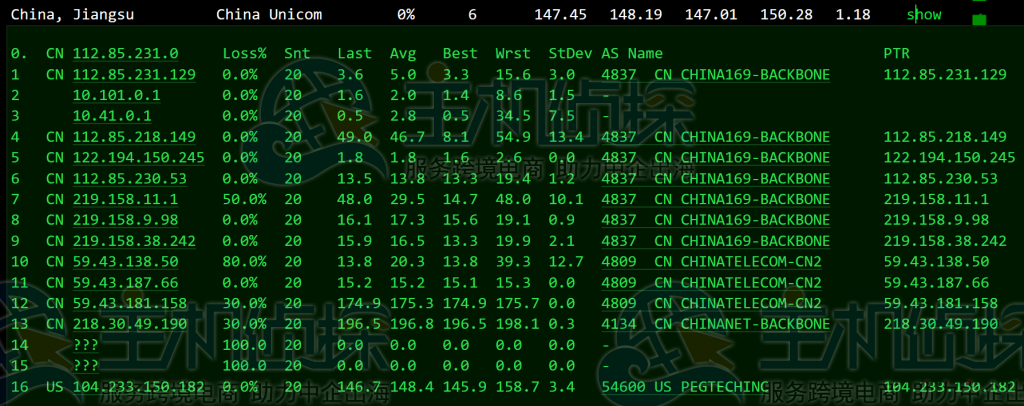The image size is (1024, 406).
Task: Open hop 11 underlined IP 59.43.187.66
Action: 125,283
